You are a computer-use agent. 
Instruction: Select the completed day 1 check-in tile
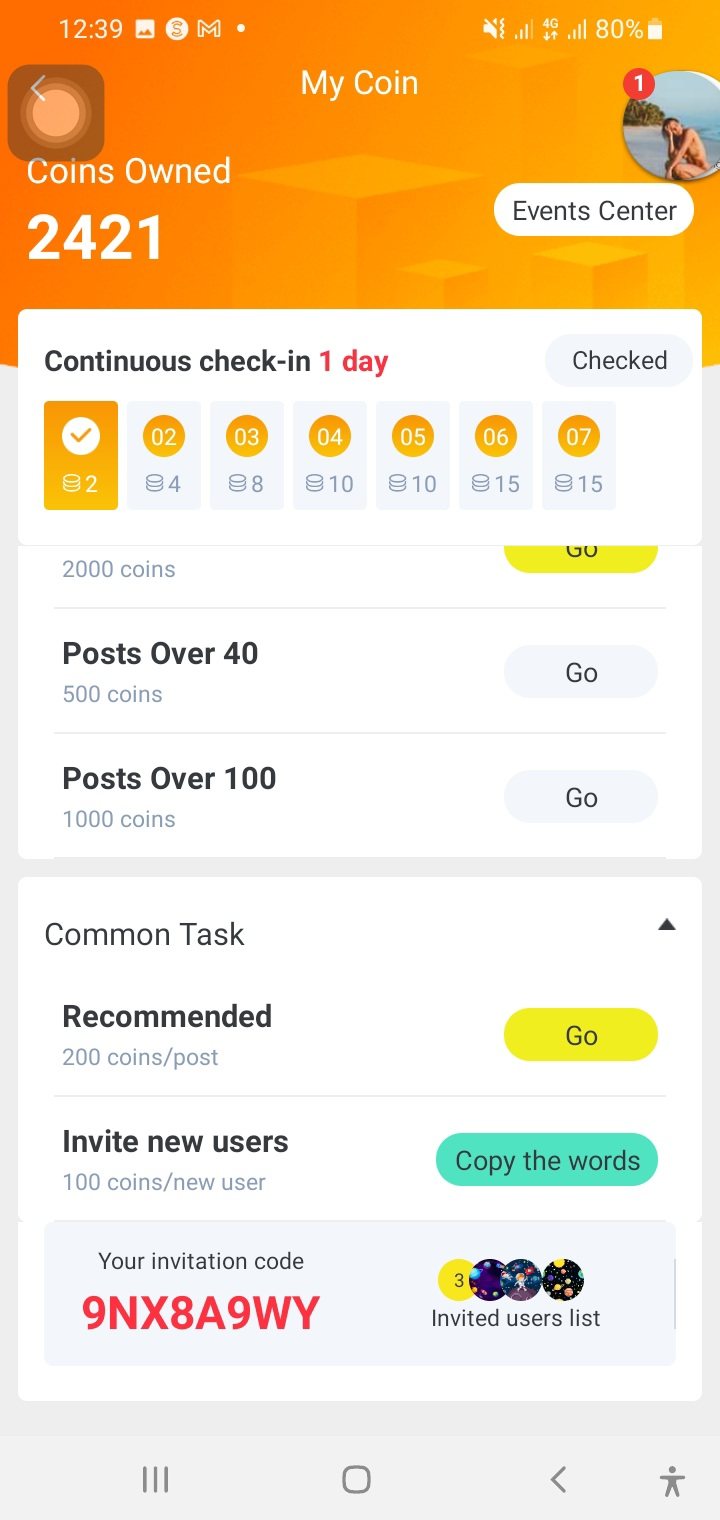[81, 455]
